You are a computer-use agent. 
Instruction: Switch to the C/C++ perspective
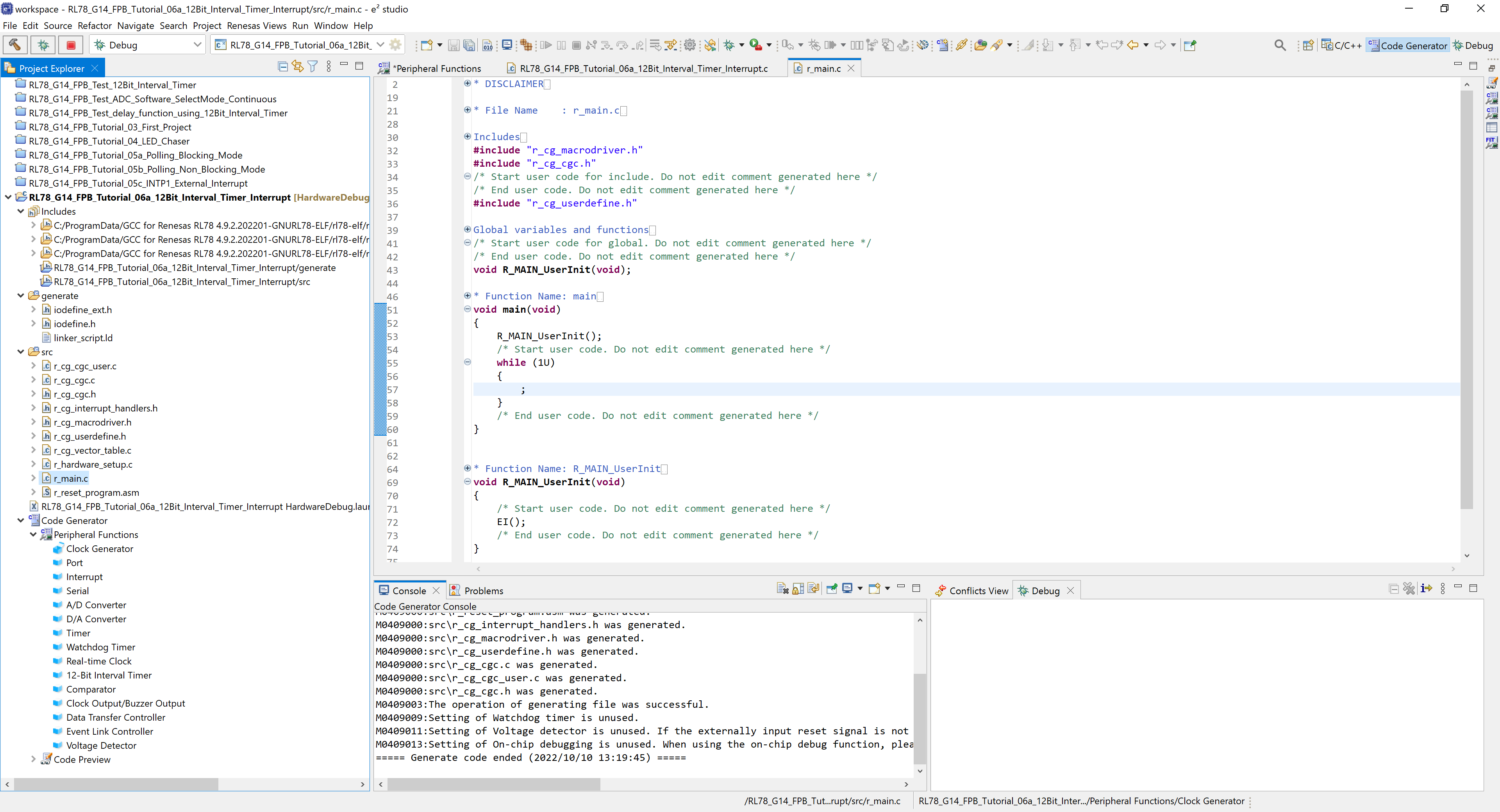coord(1342,45)
